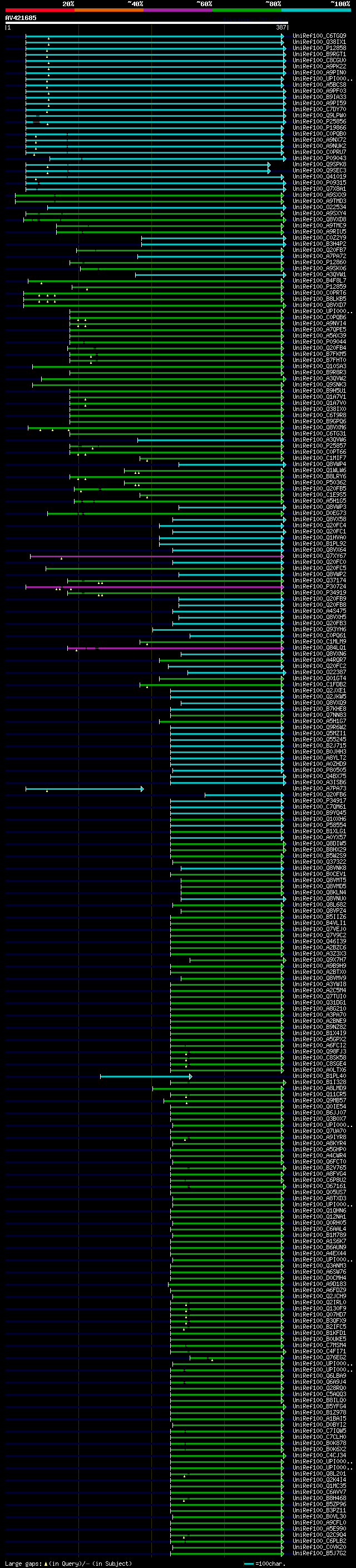Open hit UniRef100_P25857
Viewport: 356px width, 1568px height.
point(319,446)
